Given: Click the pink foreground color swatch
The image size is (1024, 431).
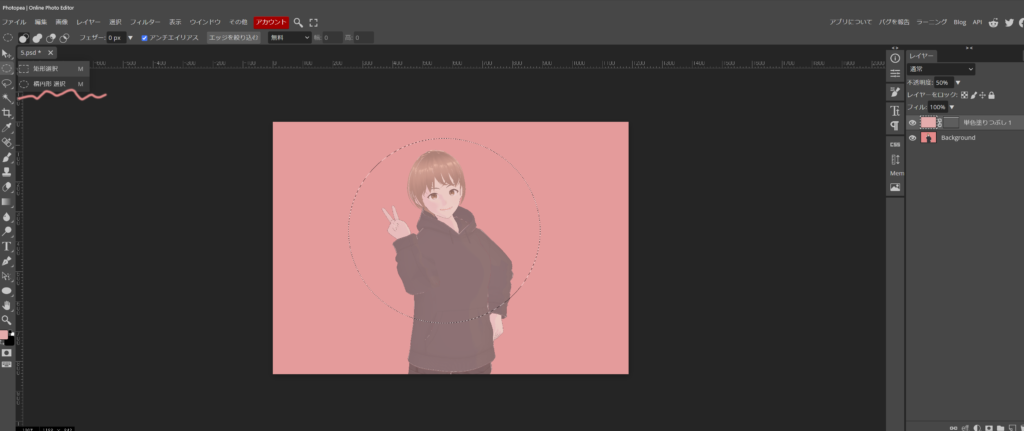Looking at the screenshot, I should click(4, 335).
